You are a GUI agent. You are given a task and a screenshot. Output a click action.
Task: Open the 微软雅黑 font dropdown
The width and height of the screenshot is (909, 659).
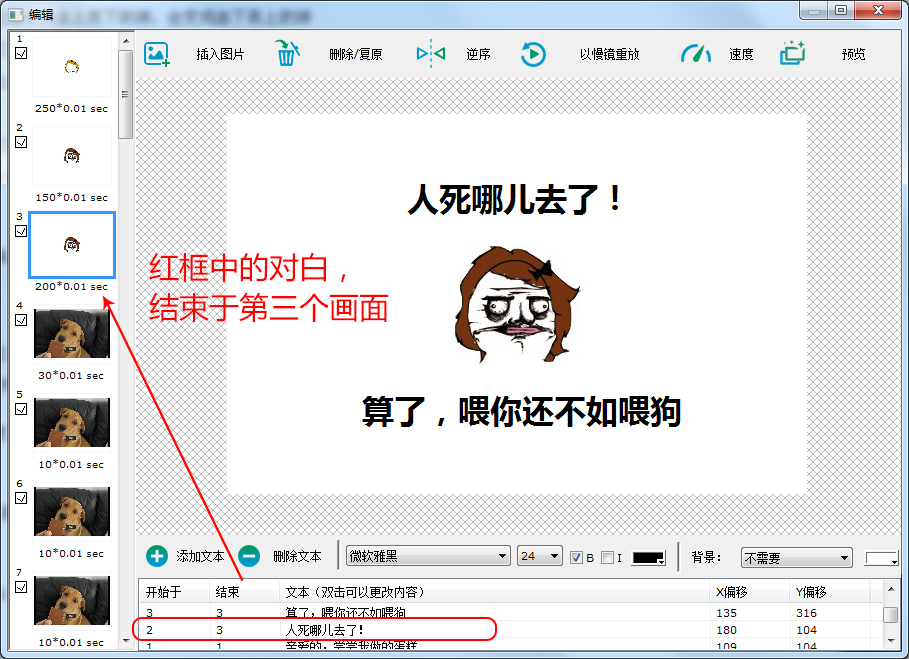[x=428, y=556]
